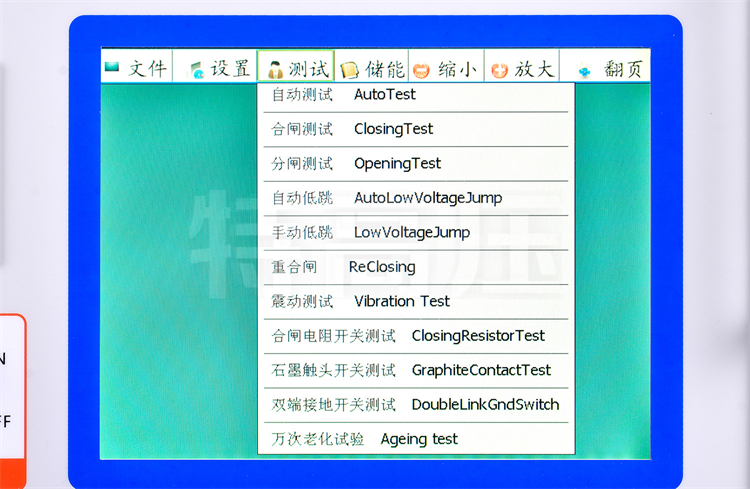Click the empty green area right of the menu
The image size is (750, 489).
click(x=612, y=270)
